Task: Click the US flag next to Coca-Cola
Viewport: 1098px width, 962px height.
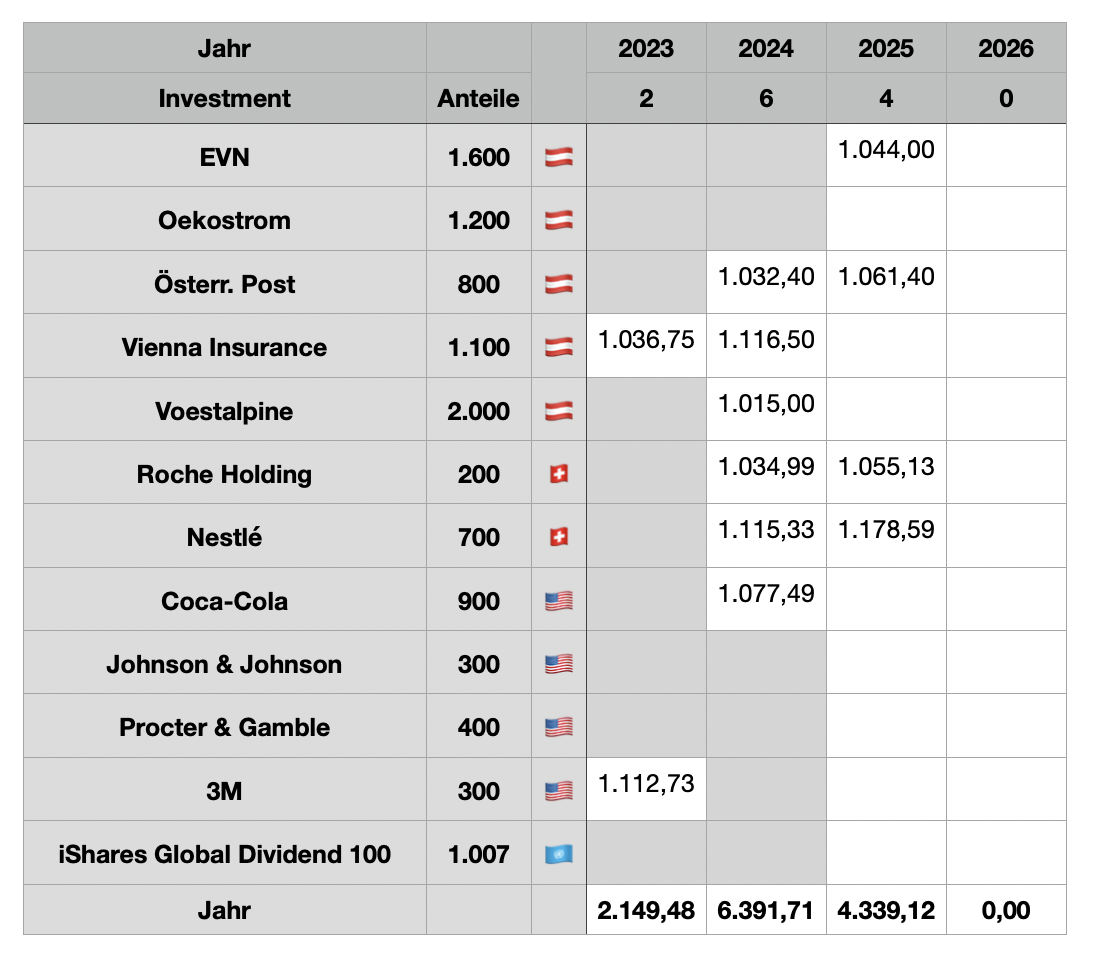Action: [558, 601]
